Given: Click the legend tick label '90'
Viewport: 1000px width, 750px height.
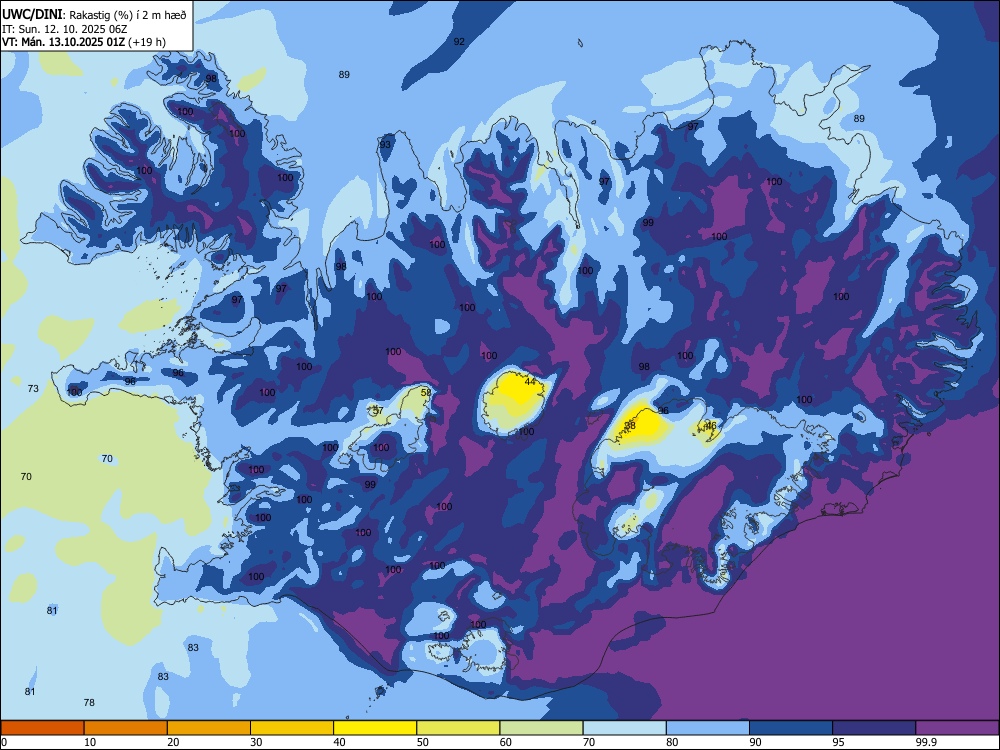Looking at the screenshot, I should click(x=756, y=742).
